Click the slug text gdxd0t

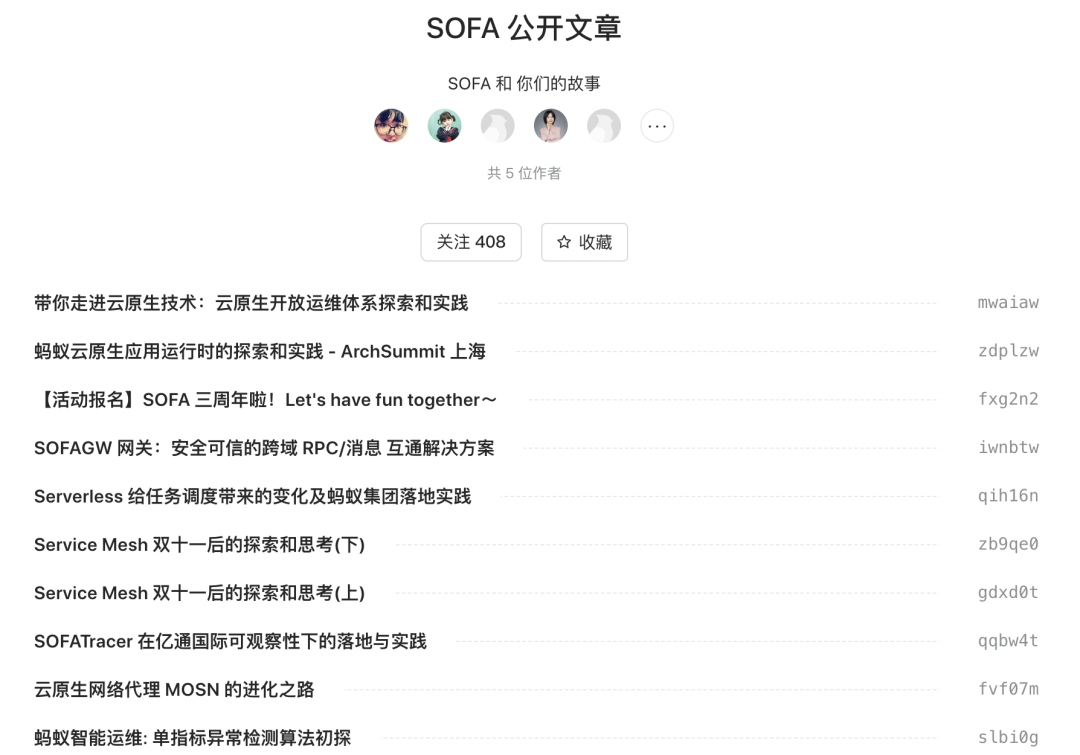pyautogui.click(x=1008, y=592)
